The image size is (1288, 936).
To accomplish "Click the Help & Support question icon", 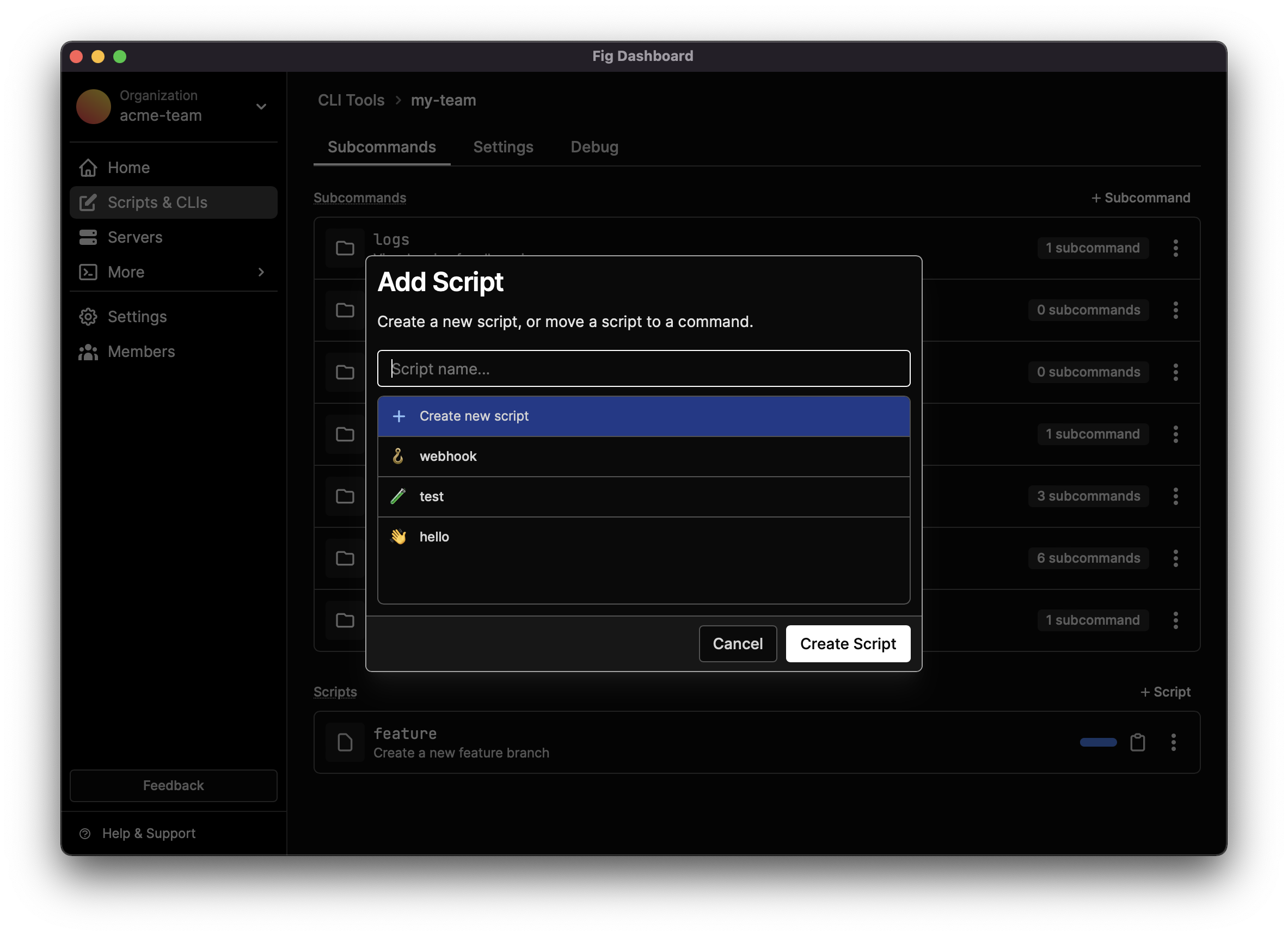I will (85, 834).
